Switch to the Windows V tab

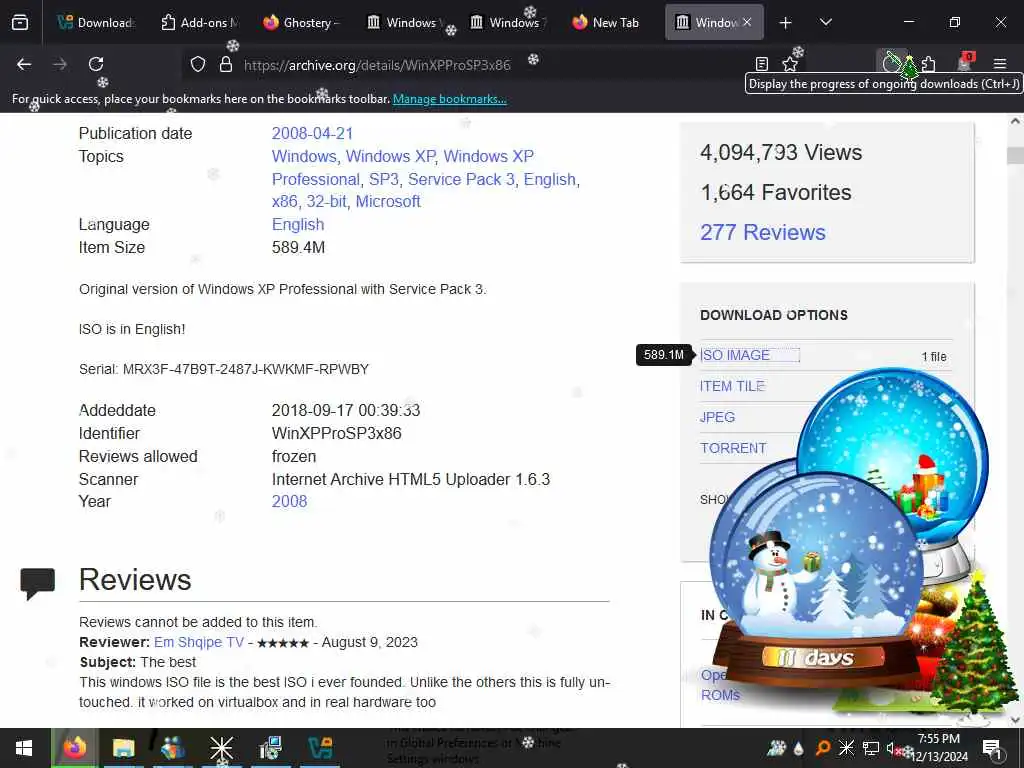[x=404, y=23]
